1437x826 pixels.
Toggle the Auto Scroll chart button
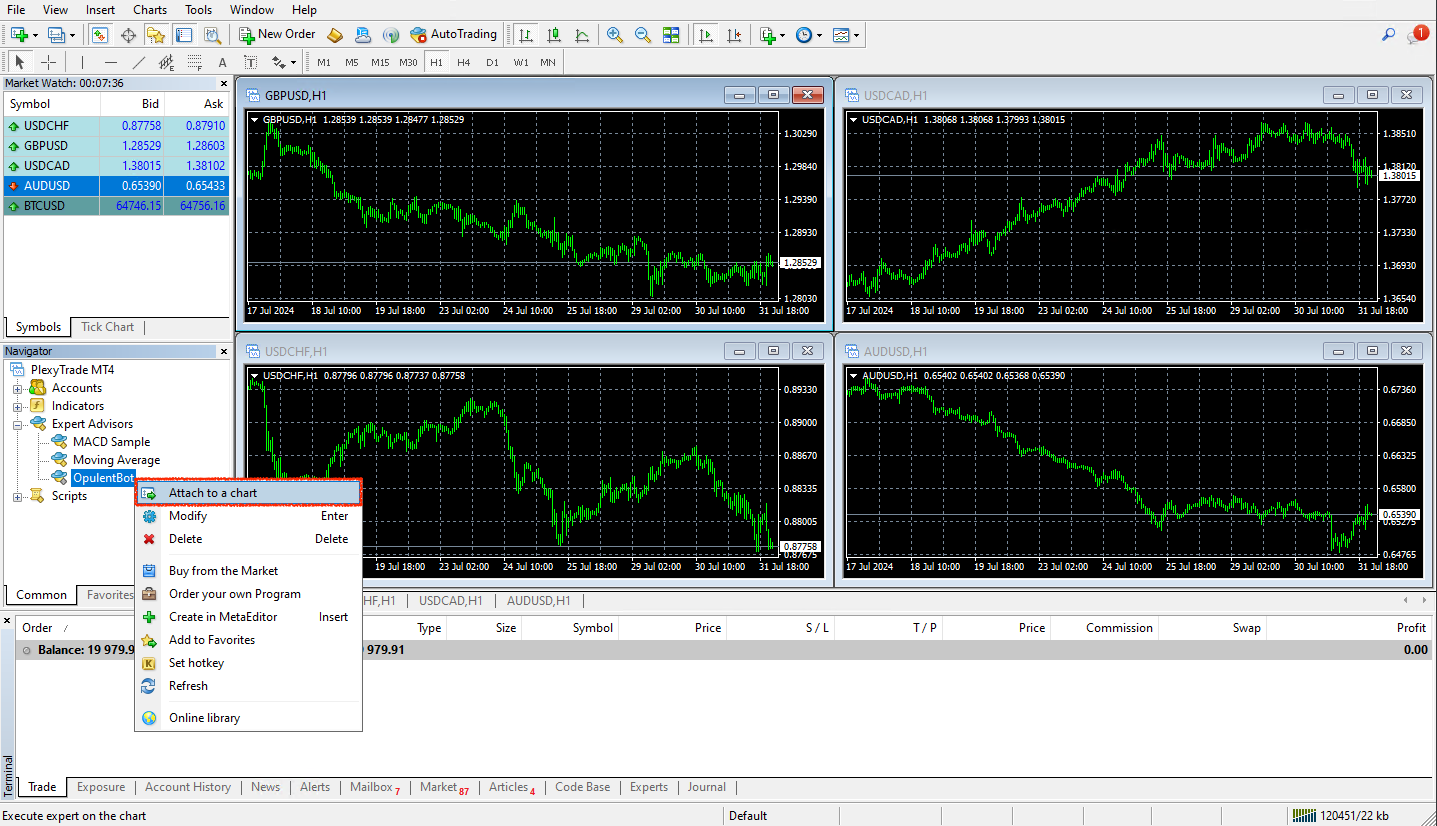pos(706,35)
